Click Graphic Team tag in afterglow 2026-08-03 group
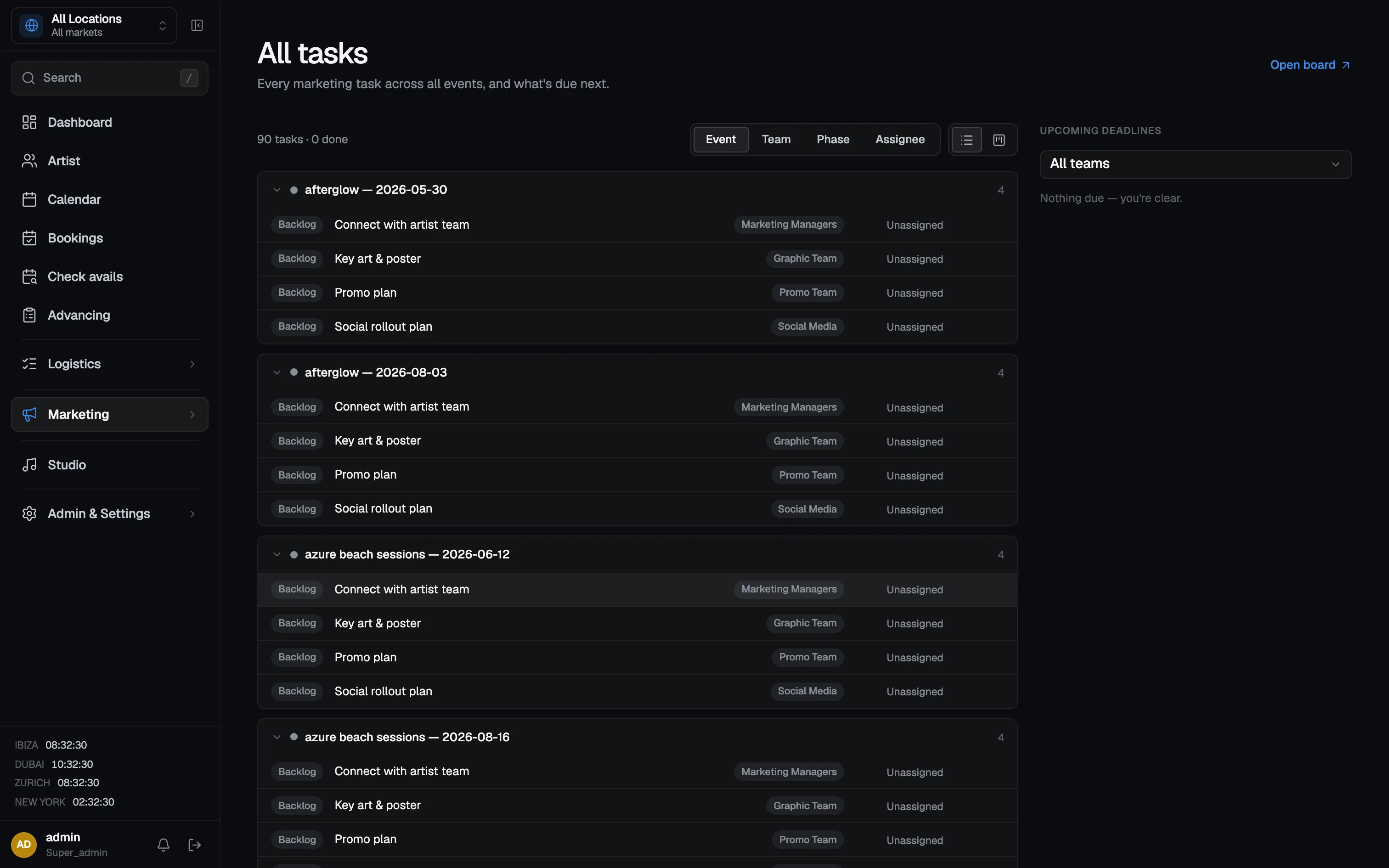 click(x=805, y=441)
